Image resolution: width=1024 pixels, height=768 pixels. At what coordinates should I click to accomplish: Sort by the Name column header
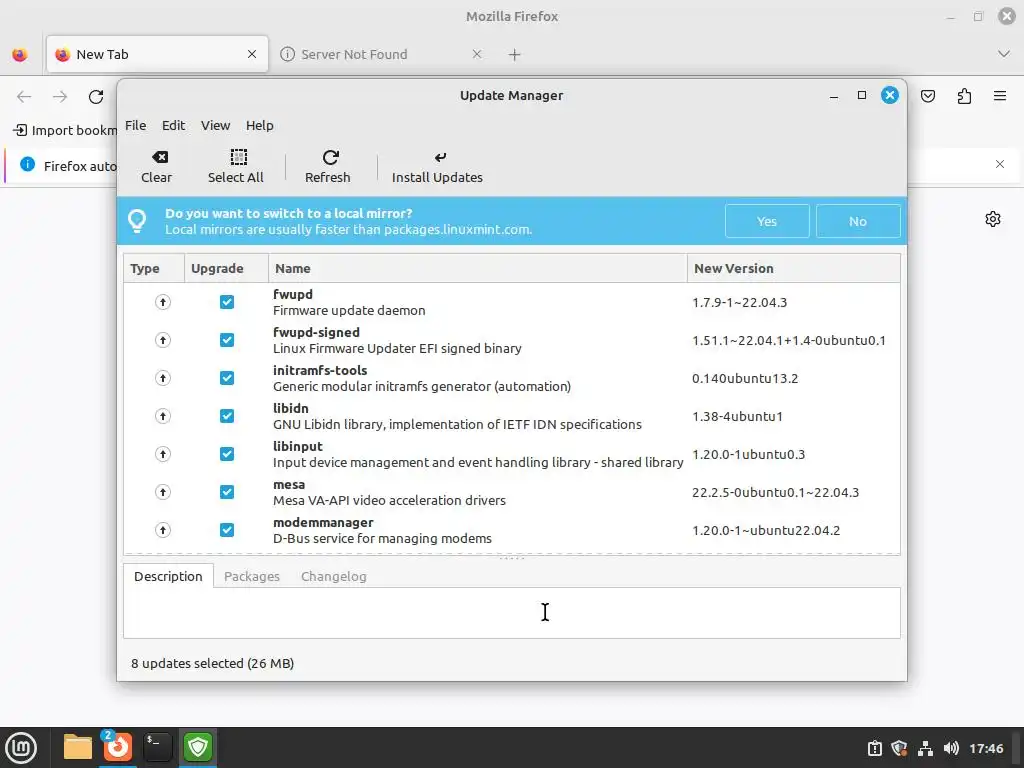click(477, 268)
